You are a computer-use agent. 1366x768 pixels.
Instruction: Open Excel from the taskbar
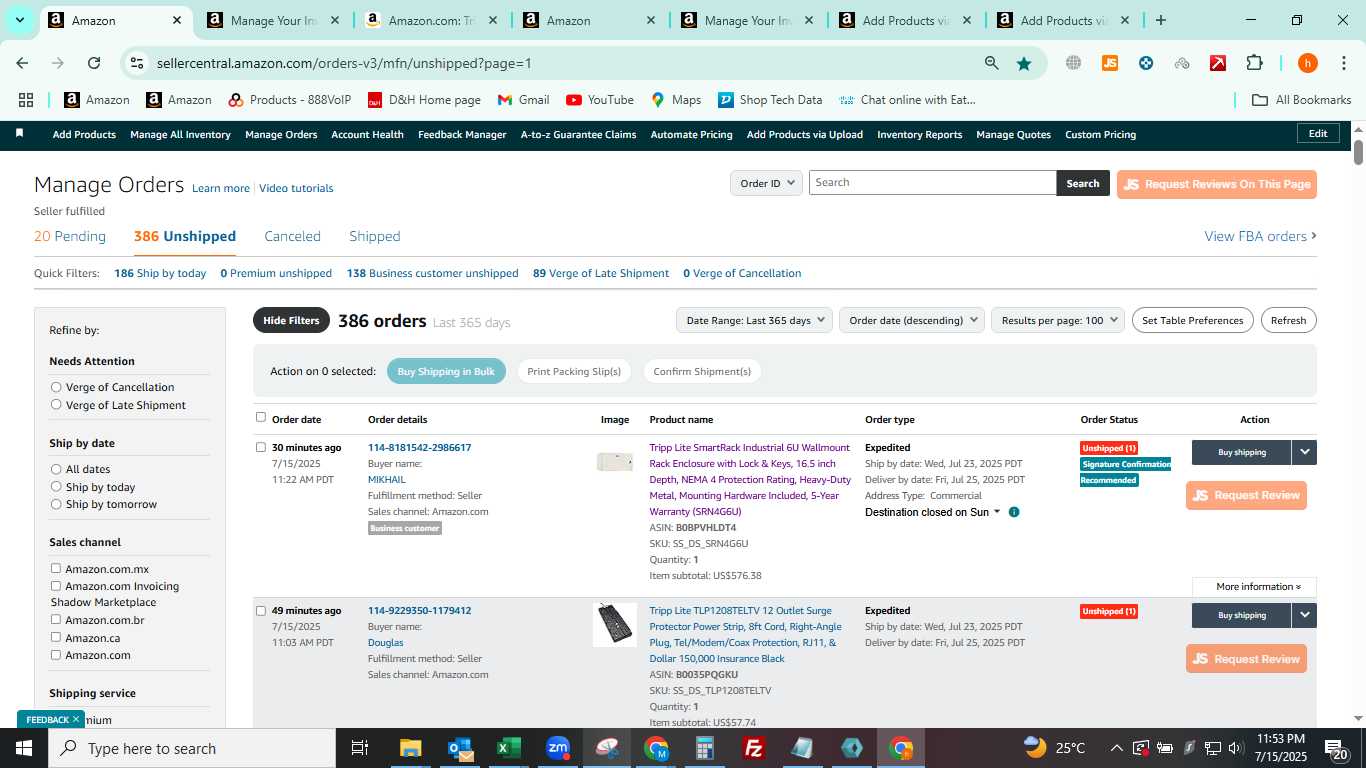pyautogui.click(x=509, y=748)
